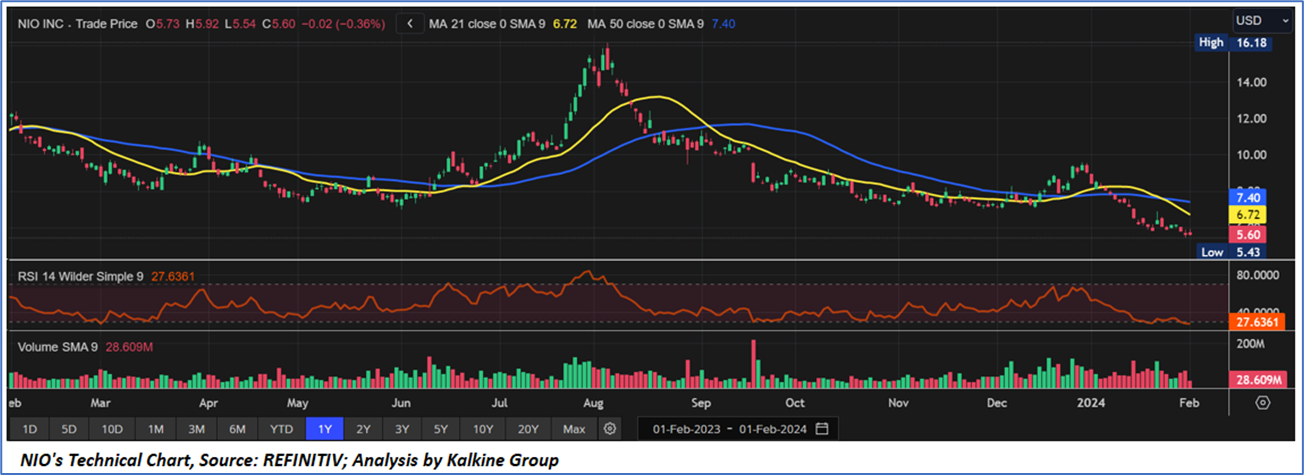
Task: Select the 3Y time range
Action: click(402, 429)
